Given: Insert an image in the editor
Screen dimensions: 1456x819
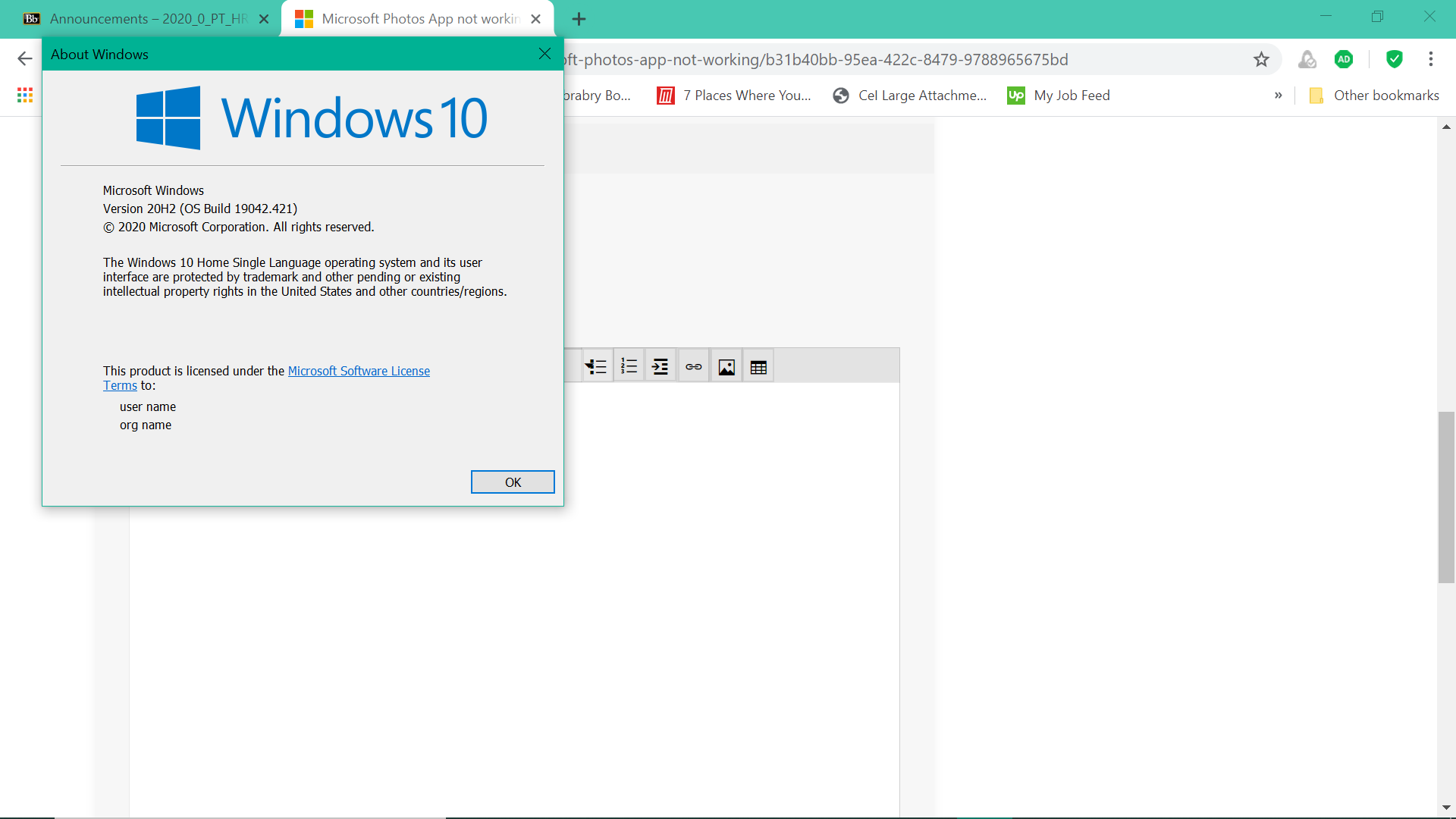Looking at the screenshot, I should [726, 367].
